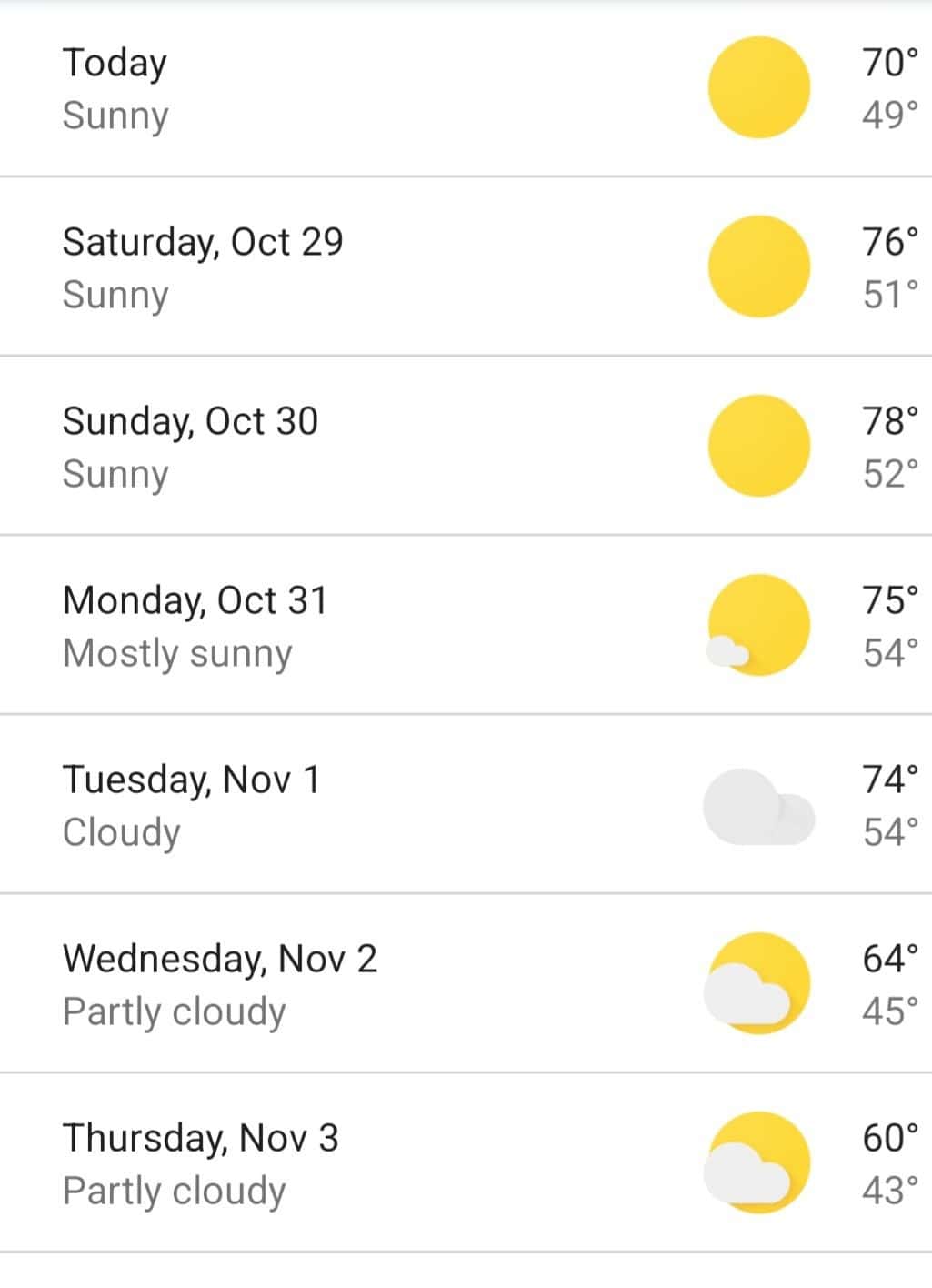Tap the 78° high for Sunday
Viewport: 932px width, 1288px height.
[x=890, y=420]
